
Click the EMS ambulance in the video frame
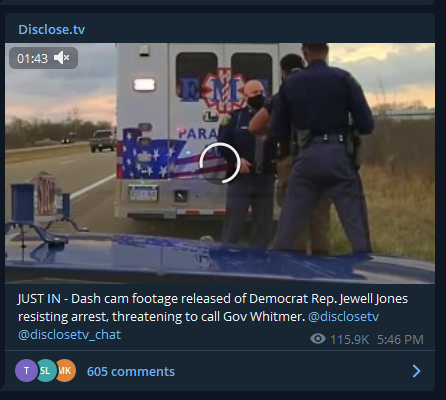197,130
